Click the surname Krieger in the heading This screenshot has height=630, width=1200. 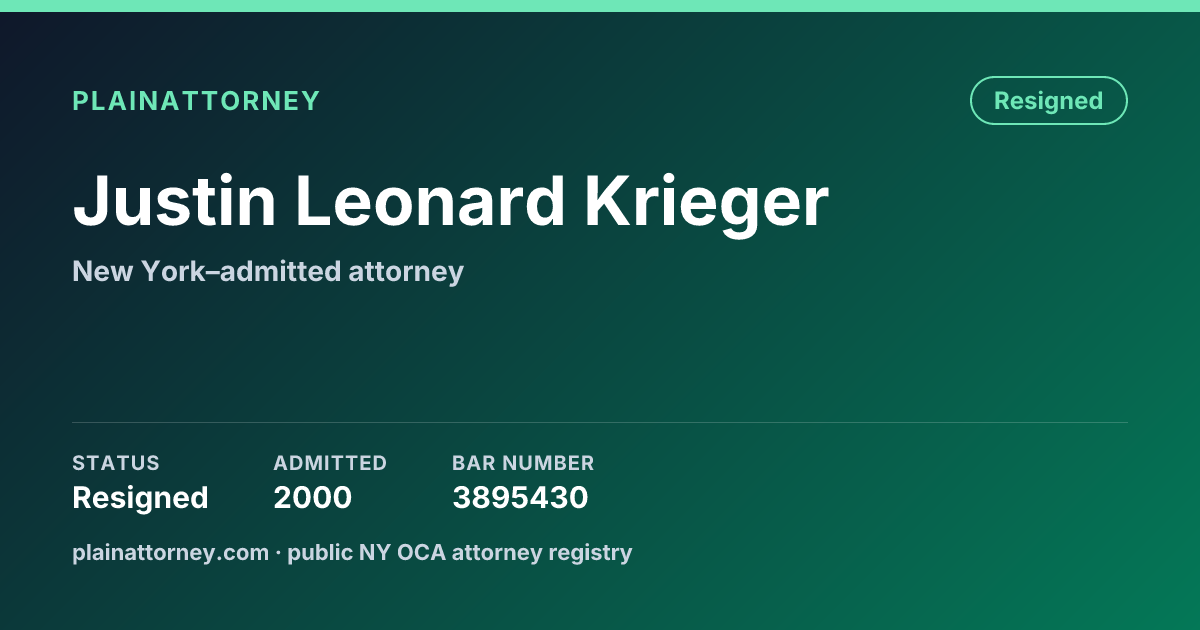point(706,204)
